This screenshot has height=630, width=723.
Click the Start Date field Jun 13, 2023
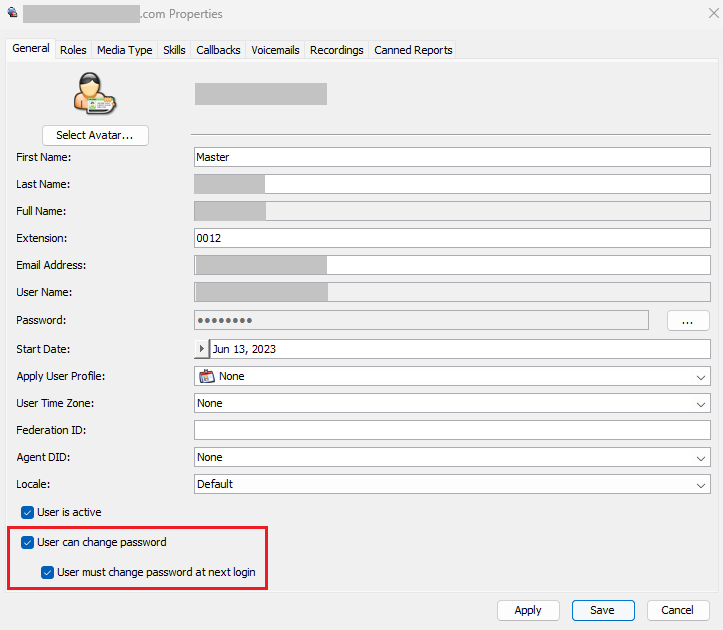tap(460, 349)
